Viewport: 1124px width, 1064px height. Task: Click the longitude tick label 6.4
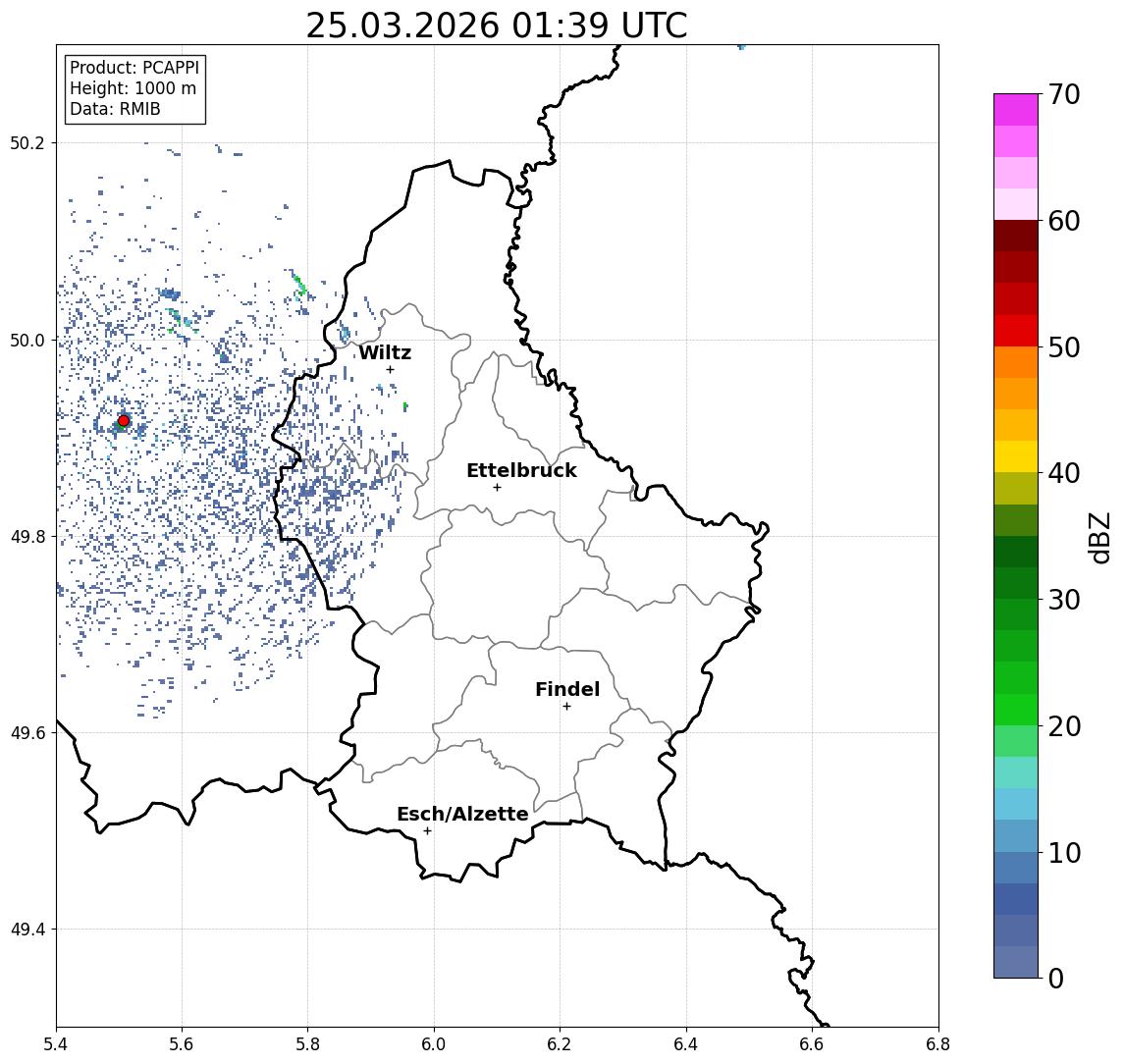tap(686, 1043)
